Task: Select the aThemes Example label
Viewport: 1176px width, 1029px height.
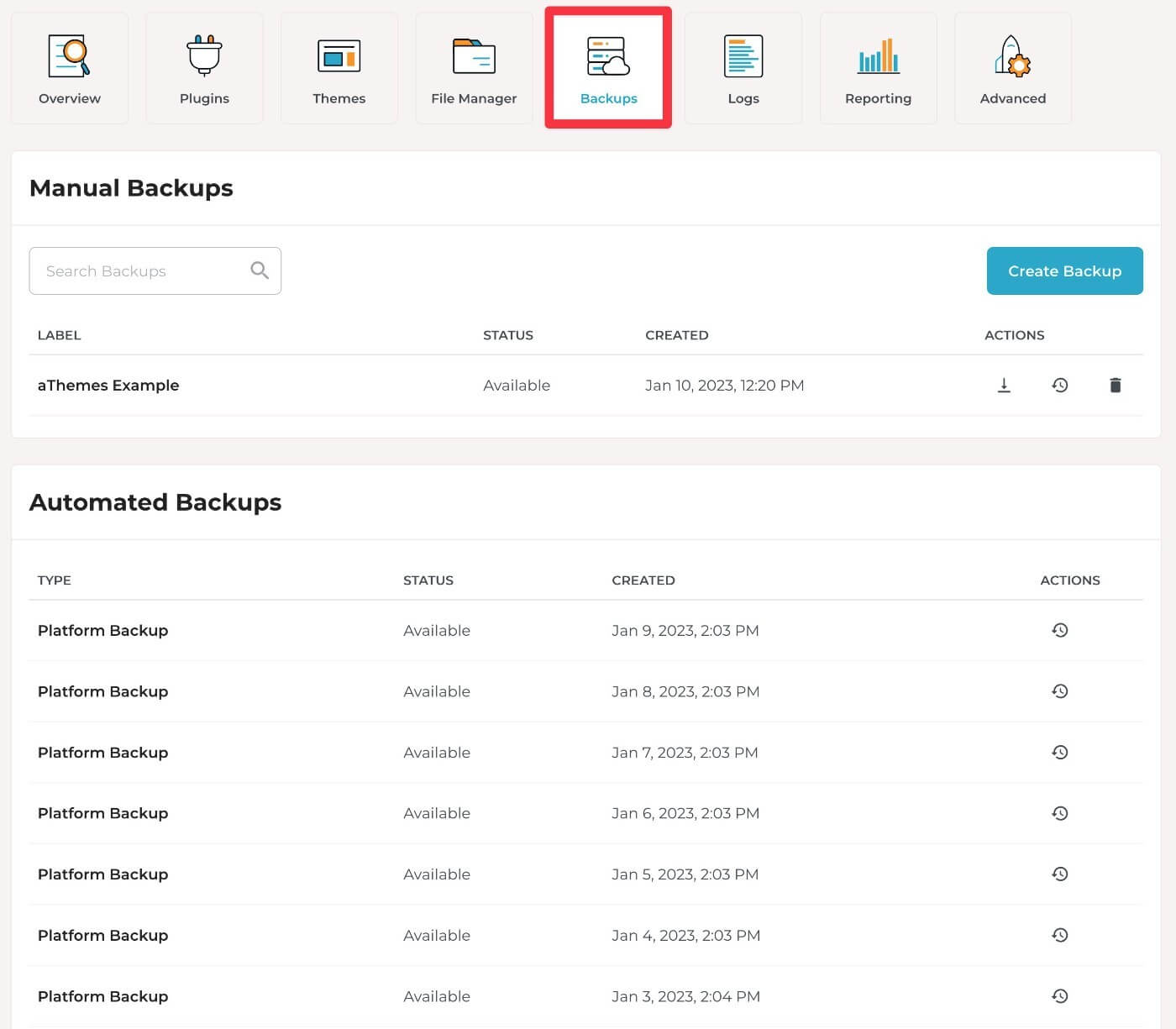Action: [108, 386]
